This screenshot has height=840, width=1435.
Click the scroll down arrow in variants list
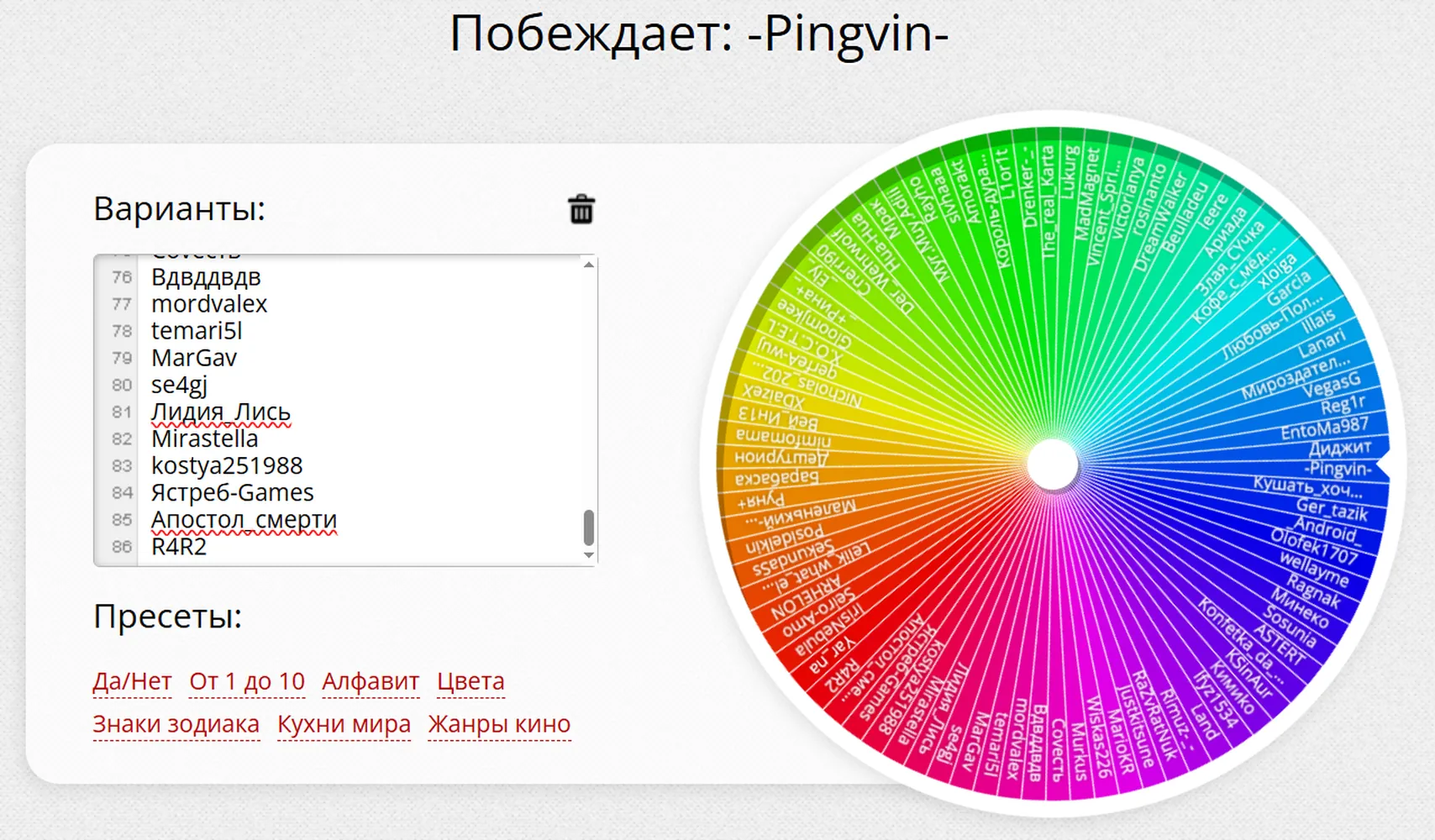pyautogui.click(x=589, y=555)
